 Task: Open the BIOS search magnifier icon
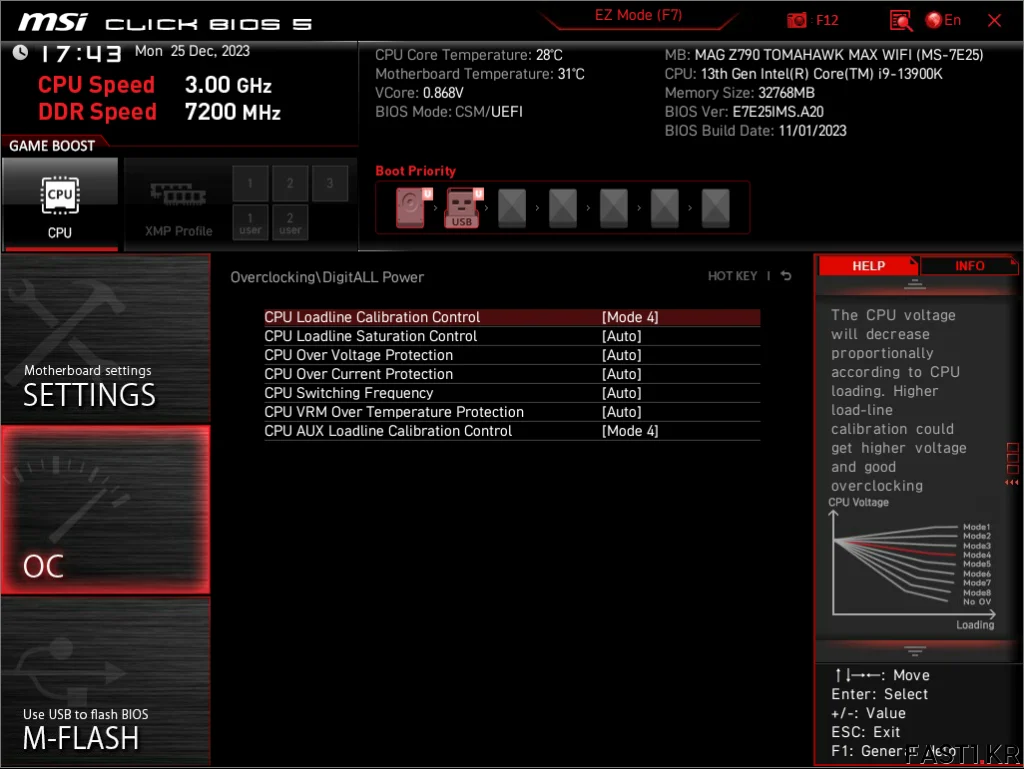point(901,20)
